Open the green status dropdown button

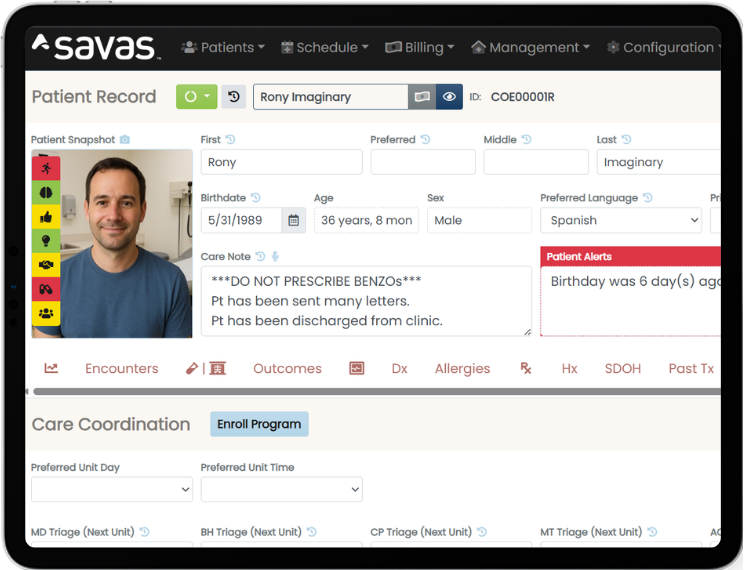pos(197,97)
